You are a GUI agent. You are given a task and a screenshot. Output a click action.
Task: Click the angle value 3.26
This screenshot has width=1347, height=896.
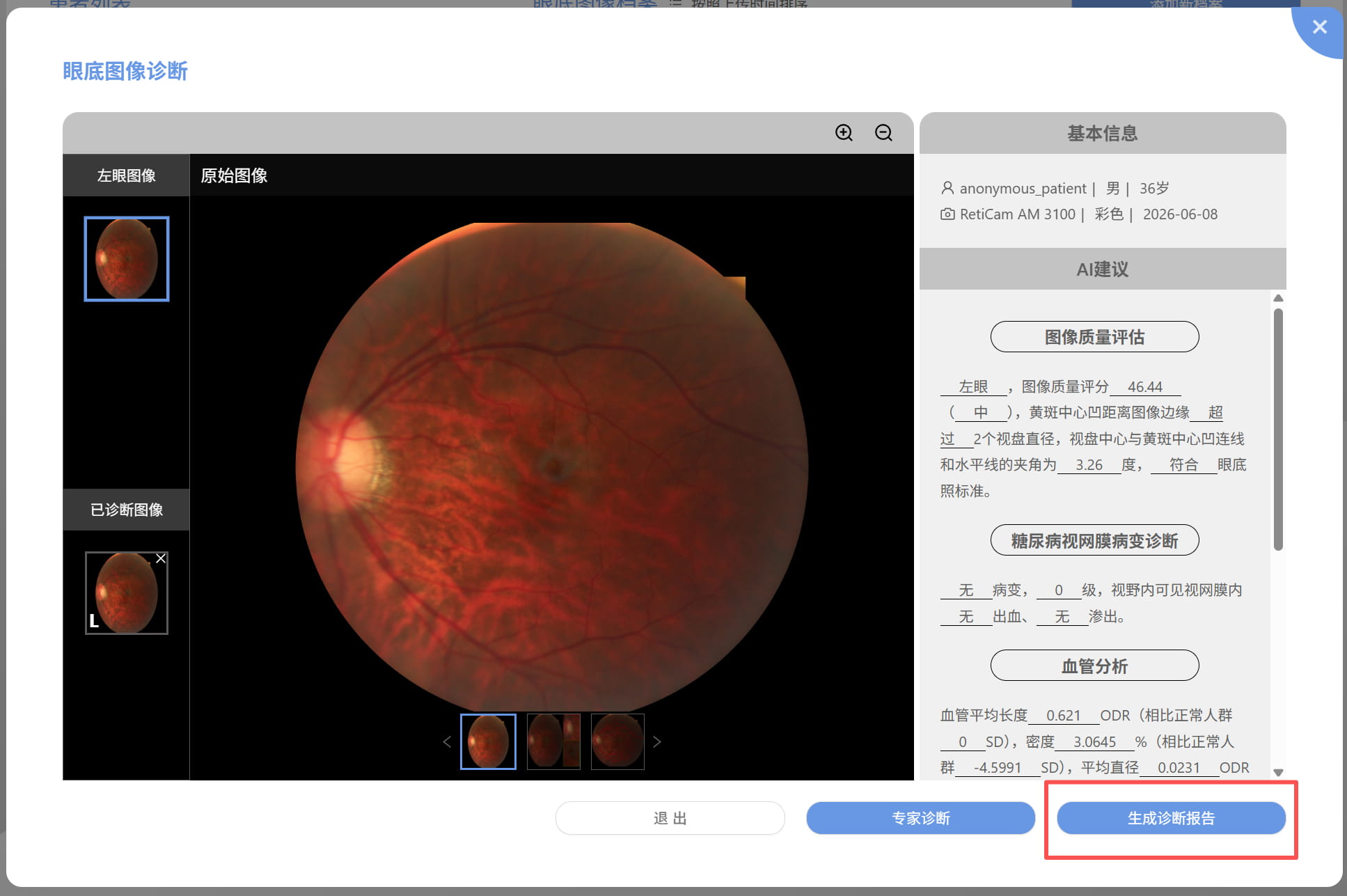click(1089, 465)
